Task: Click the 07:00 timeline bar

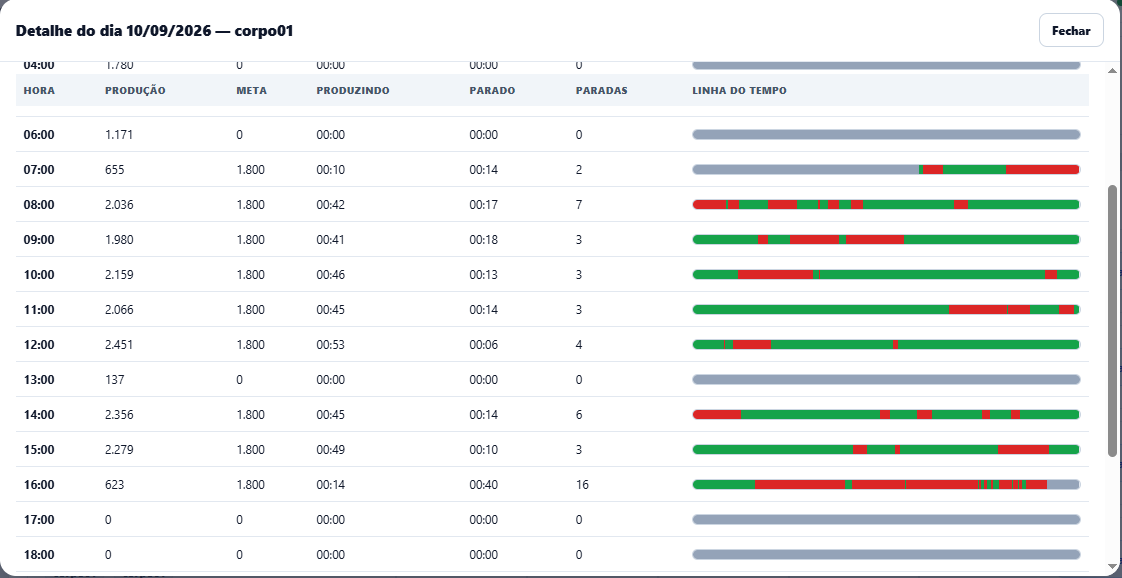Action: click(x=886, y=170)
